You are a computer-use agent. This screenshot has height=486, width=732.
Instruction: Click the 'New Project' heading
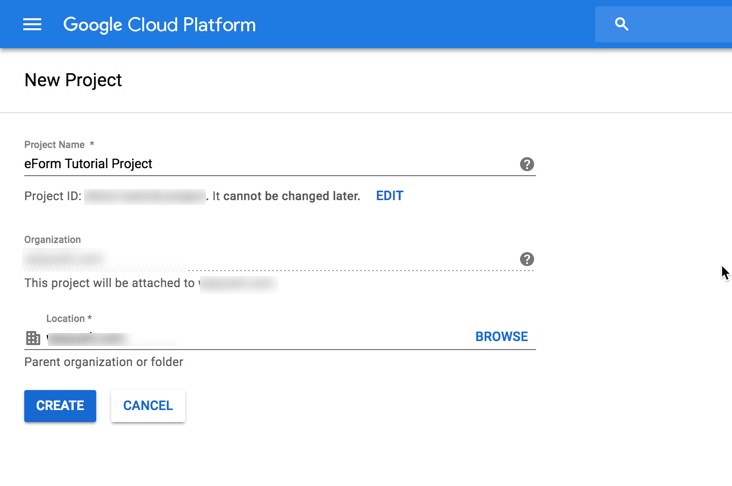[73, 80]
